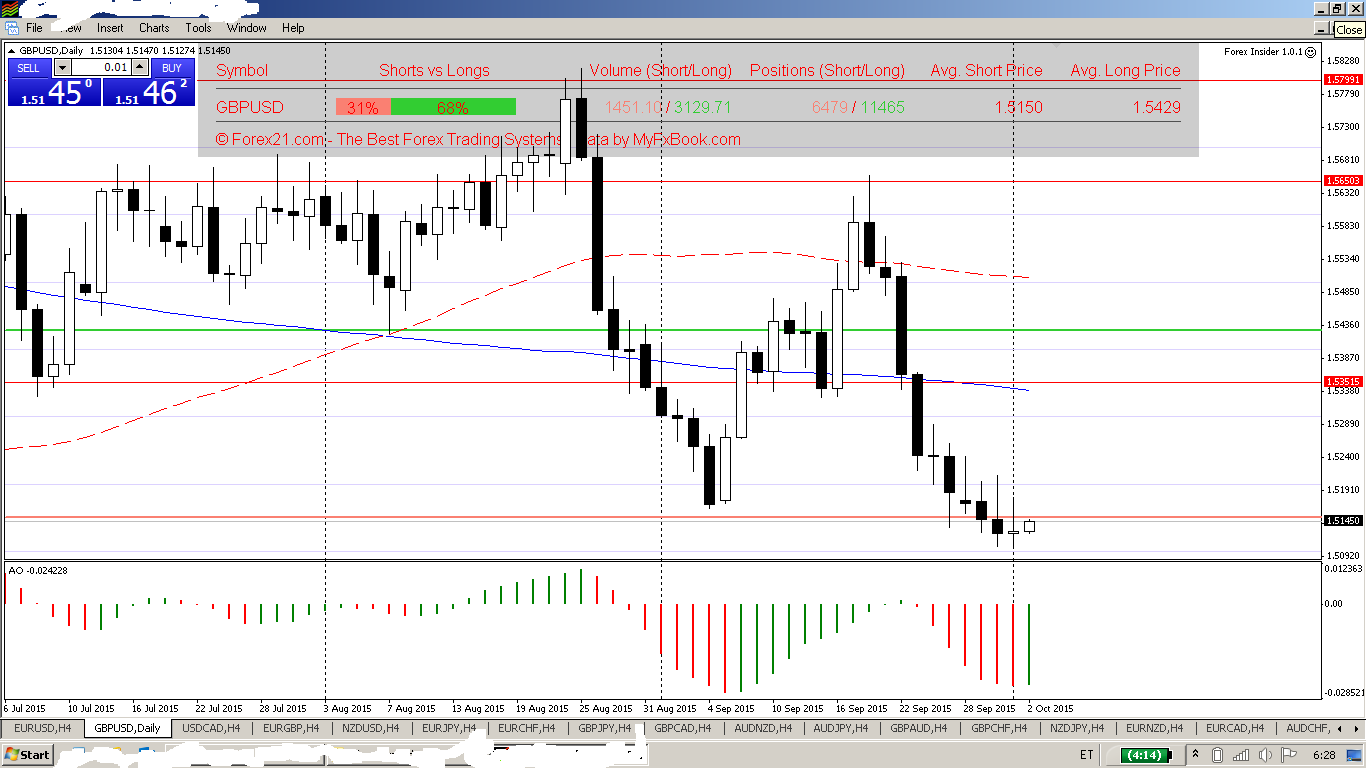Increase trade volume with the up arrow
The width and height of the screenshot is (1366, 768).
point(140,68)
